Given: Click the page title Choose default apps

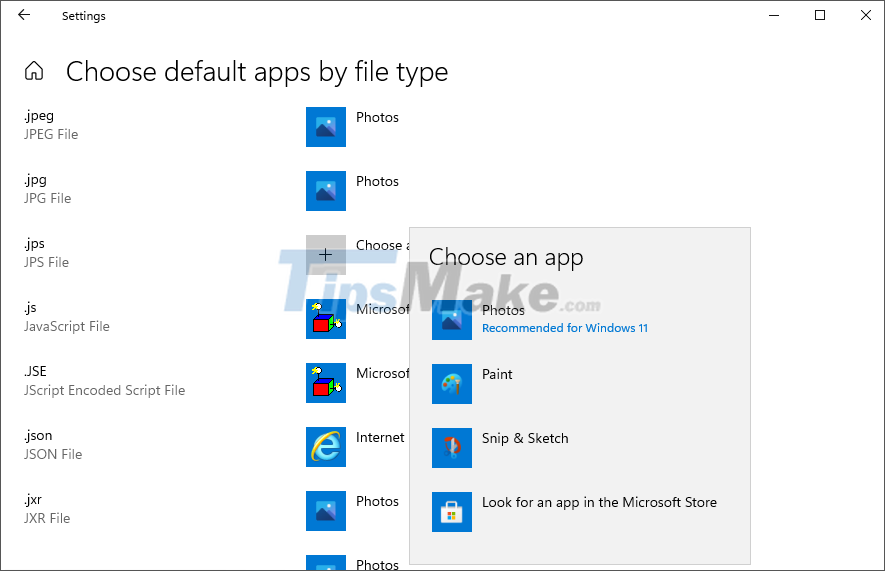Looking at the screenshot, I should tap(257, 72).
